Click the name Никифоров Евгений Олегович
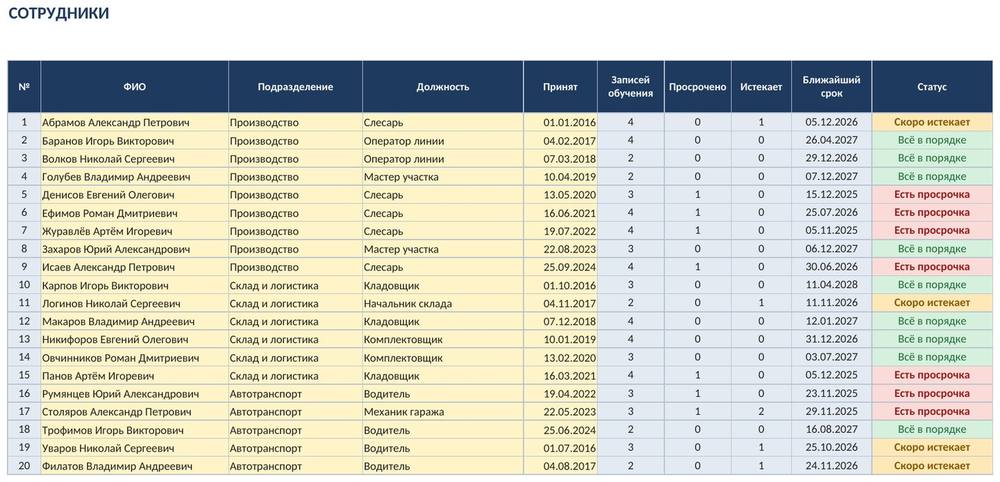The height and width of the screenshot is (482, 1000). tap(116, 339)
